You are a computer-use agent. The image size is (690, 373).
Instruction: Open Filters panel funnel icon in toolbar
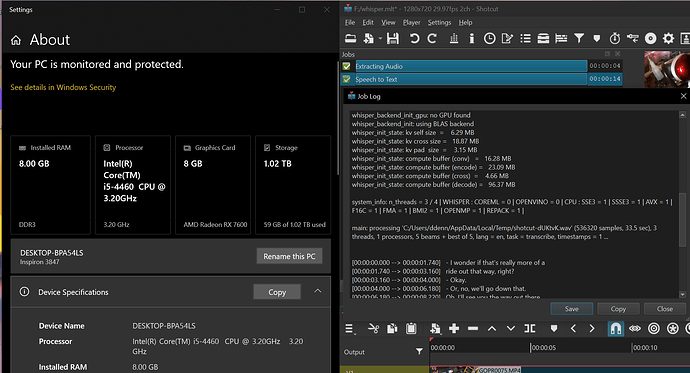(x=579, y=39)
